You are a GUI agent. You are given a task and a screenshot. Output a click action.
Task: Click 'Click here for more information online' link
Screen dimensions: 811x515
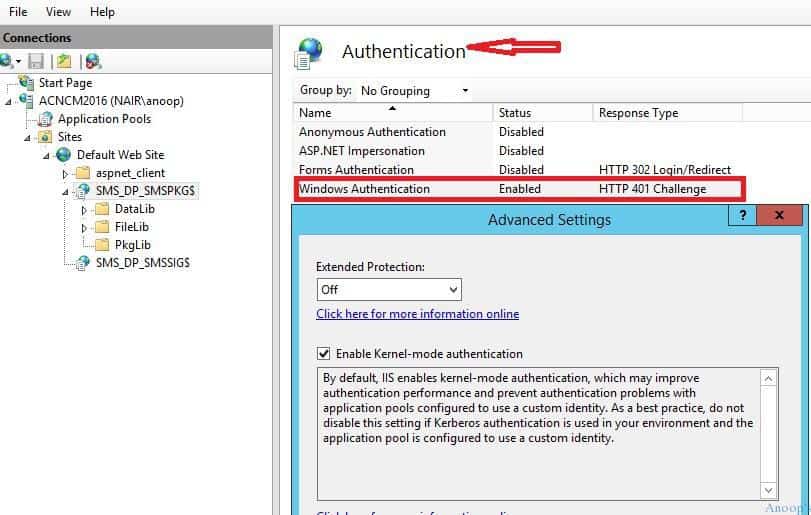click(x=417, y=314)
